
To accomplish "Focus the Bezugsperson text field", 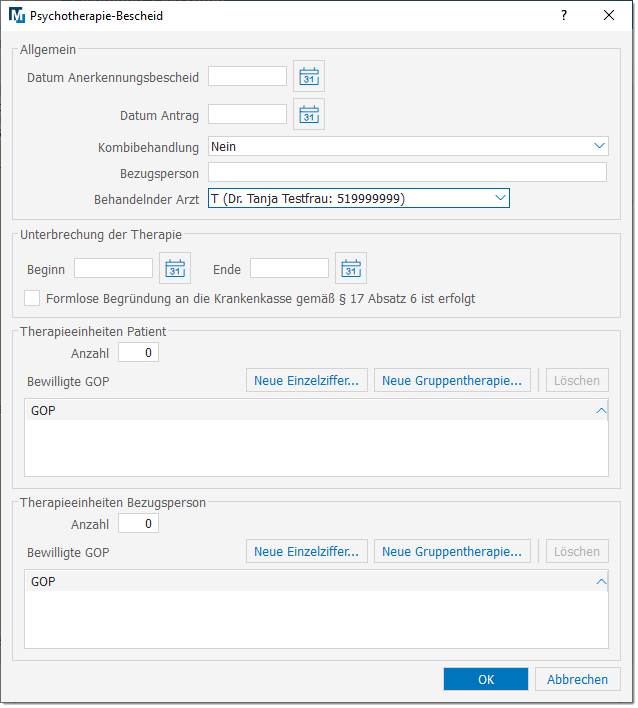I will (x=407, y=173).
